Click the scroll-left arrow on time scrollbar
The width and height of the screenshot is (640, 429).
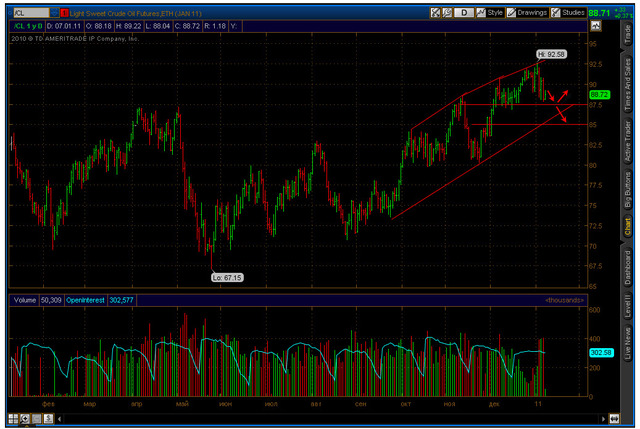click(60, 418)
